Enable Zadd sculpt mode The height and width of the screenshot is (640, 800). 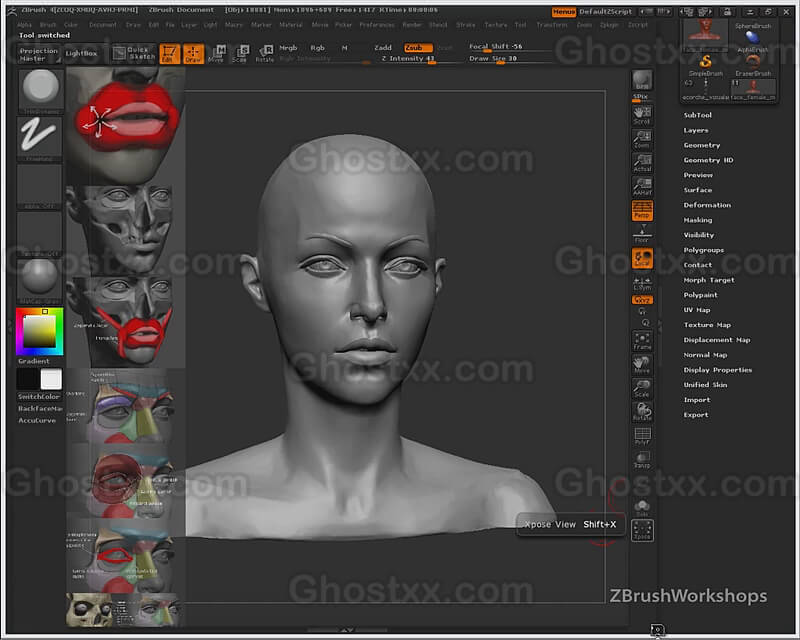click(x=383, y=47)
